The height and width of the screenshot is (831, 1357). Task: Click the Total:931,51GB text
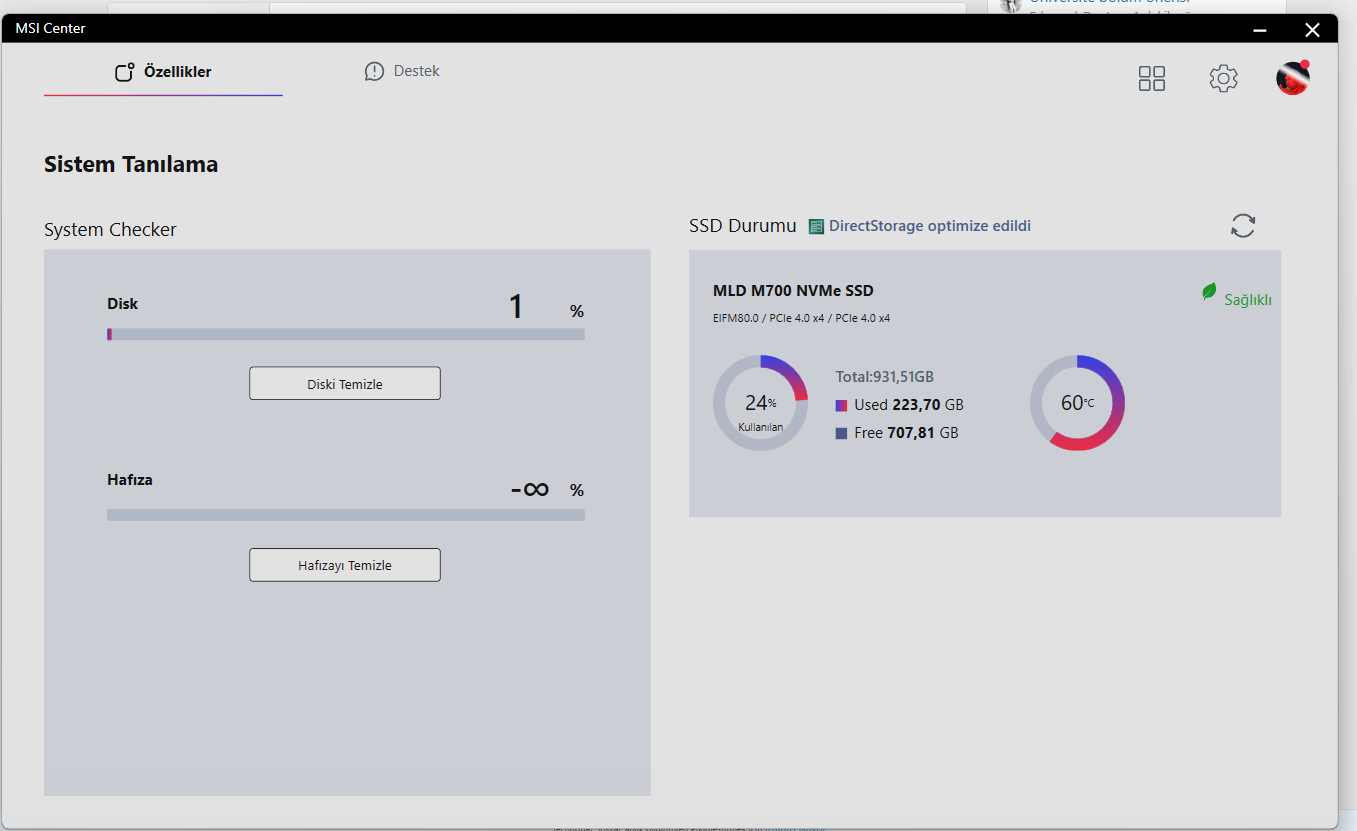click(885, 377)
